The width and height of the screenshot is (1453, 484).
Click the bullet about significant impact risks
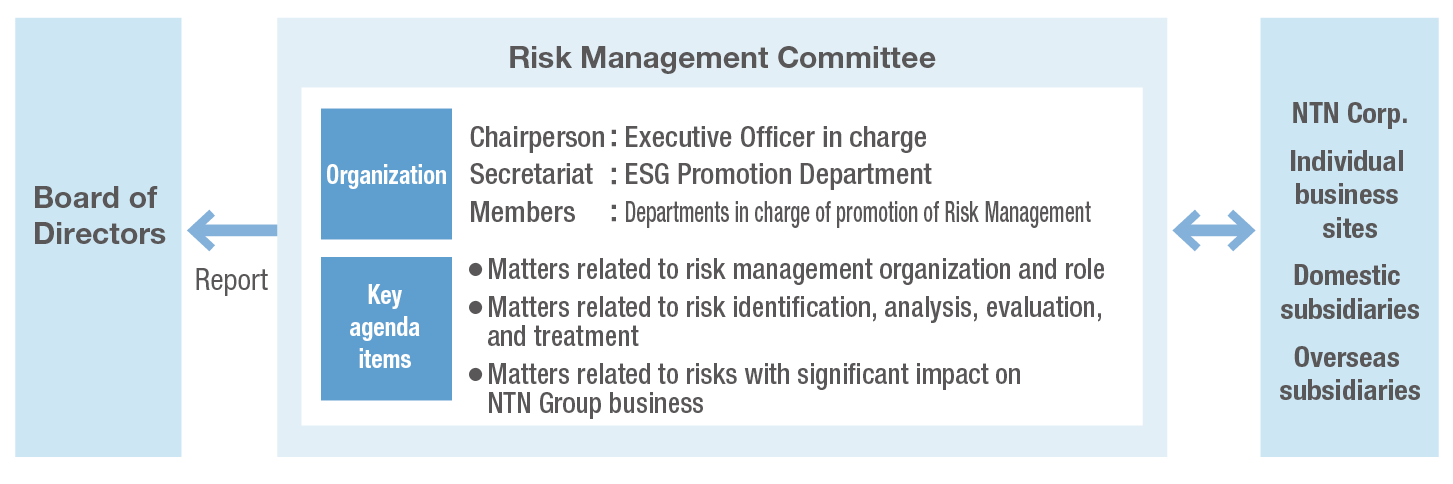point(745,389)
